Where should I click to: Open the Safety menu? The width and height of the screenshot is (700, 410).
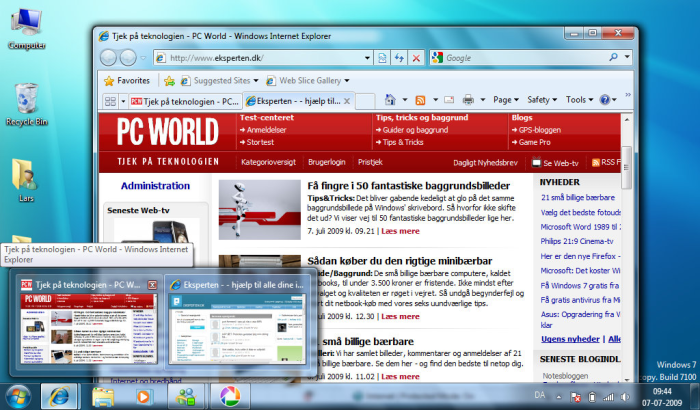click(542, 100)
